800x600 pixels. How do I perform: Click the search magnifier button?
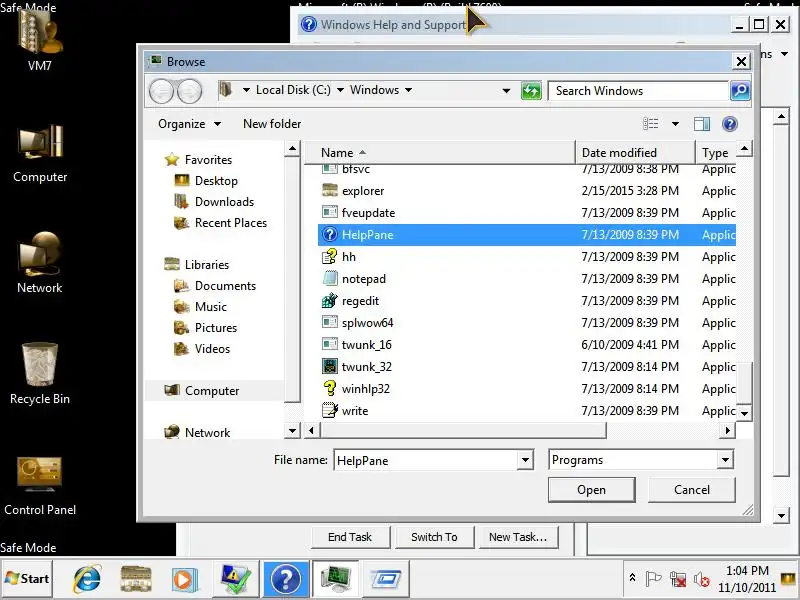740,91
